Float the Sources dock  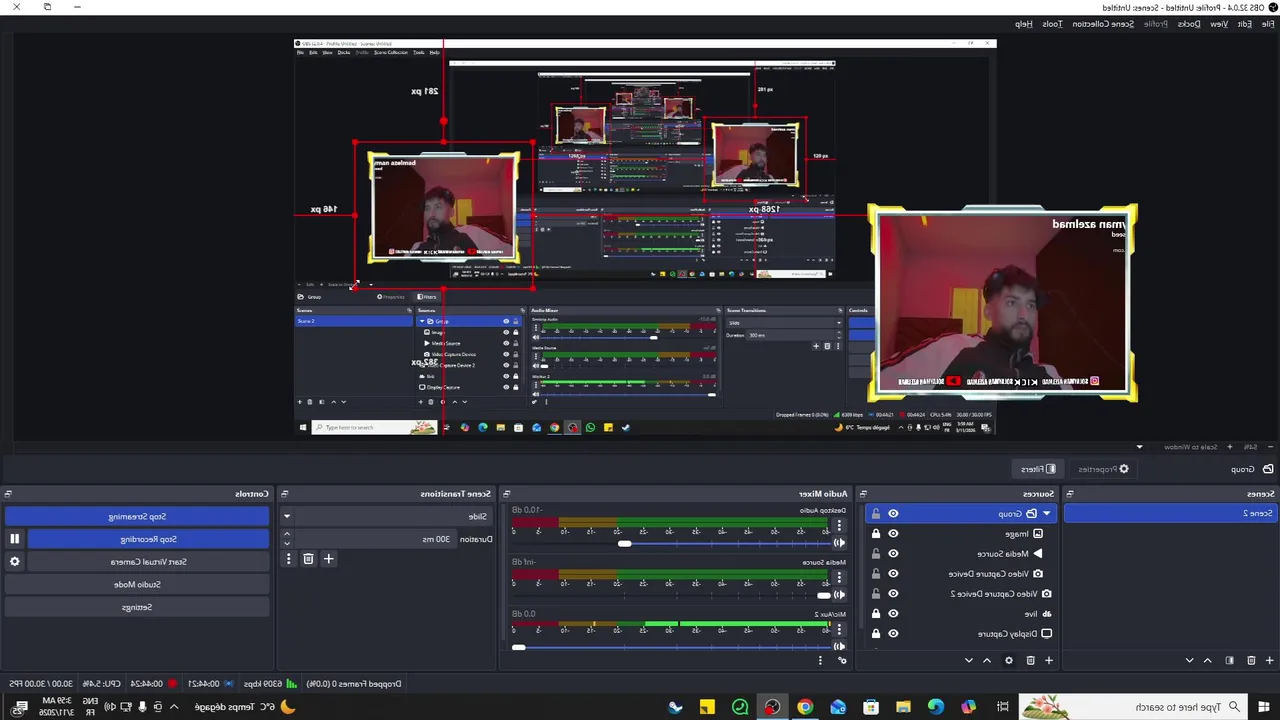pos(863,494)
